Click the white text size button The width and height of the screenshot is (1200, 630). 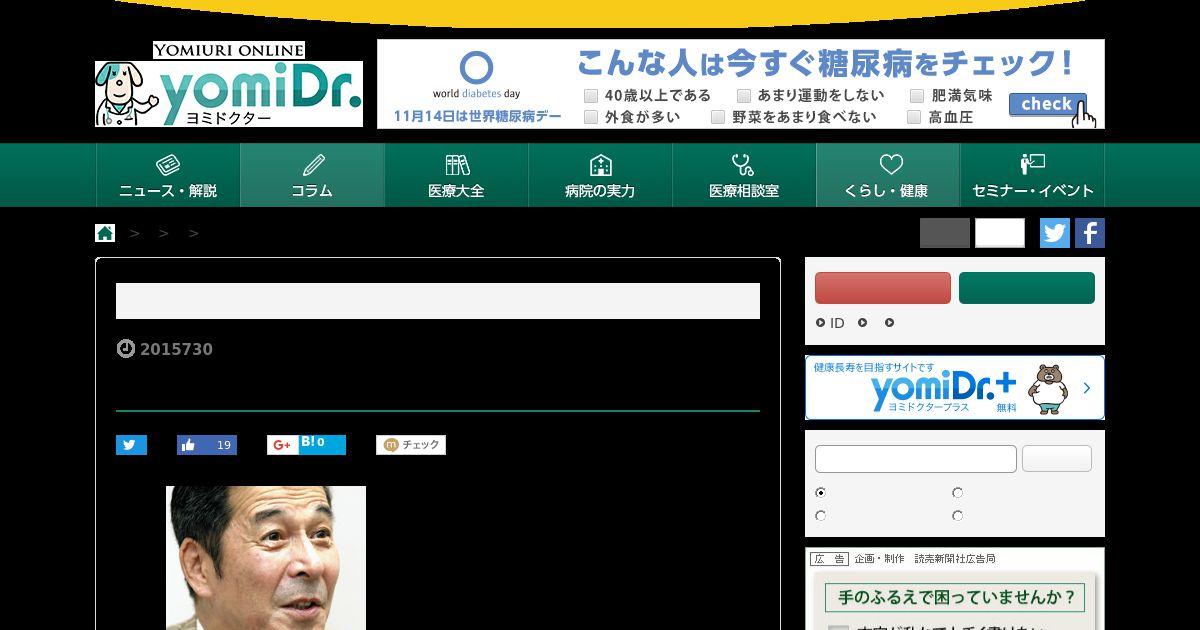[x=1000, y=233]
